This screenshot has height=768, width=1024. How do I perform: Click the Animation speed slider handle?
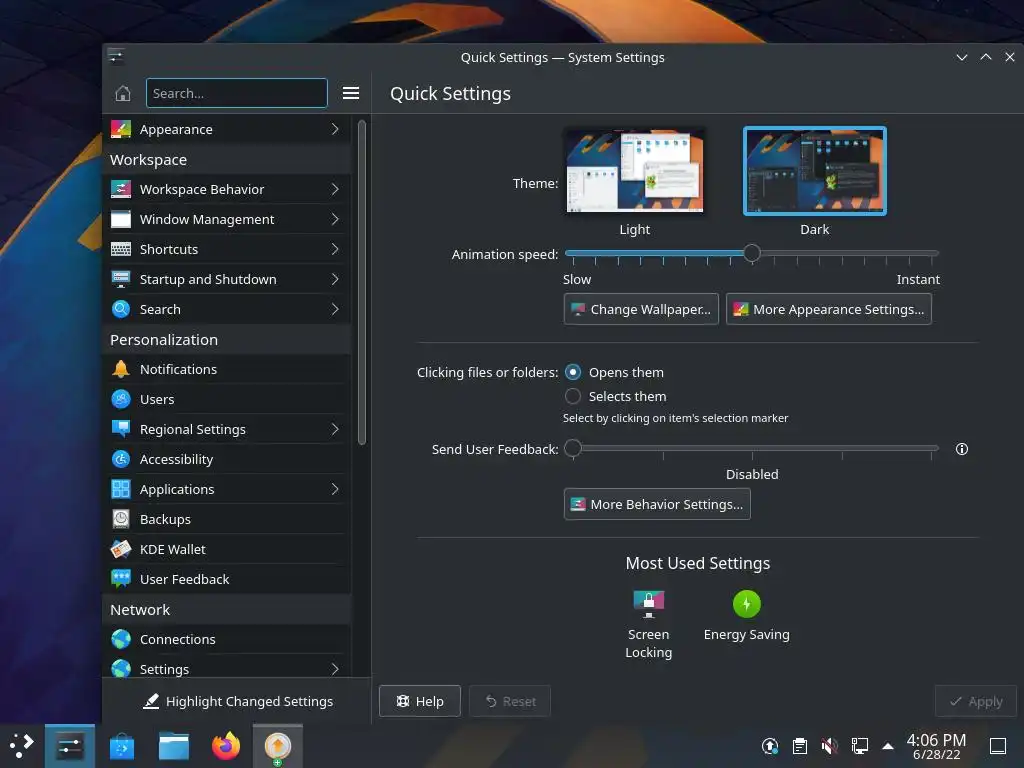click(752, 253)
